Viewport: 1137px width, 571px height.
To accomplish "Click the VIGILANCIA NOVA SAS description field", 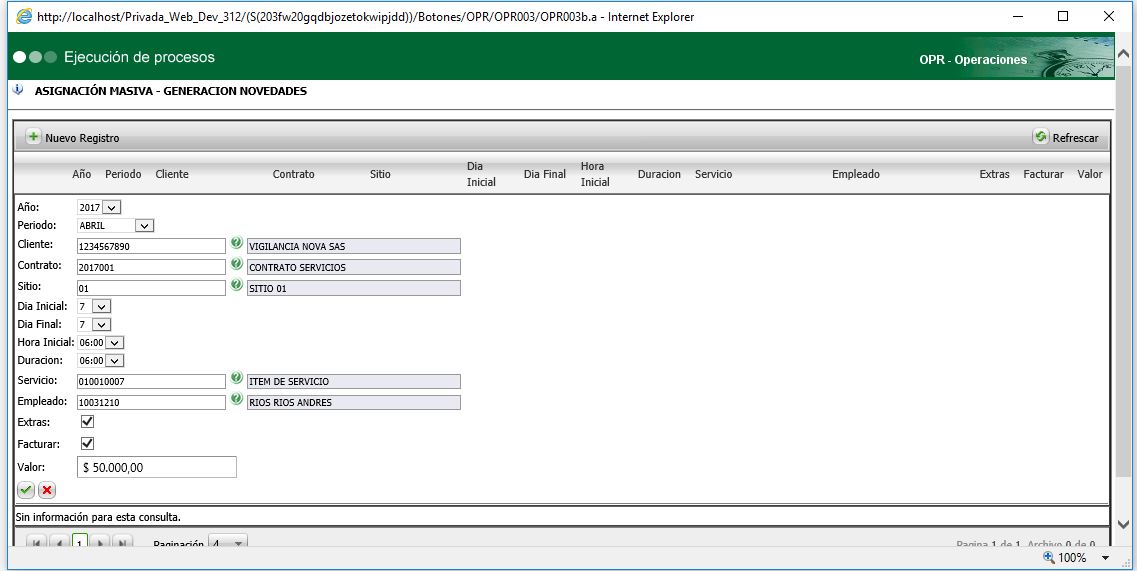I will tap(354, 247).
